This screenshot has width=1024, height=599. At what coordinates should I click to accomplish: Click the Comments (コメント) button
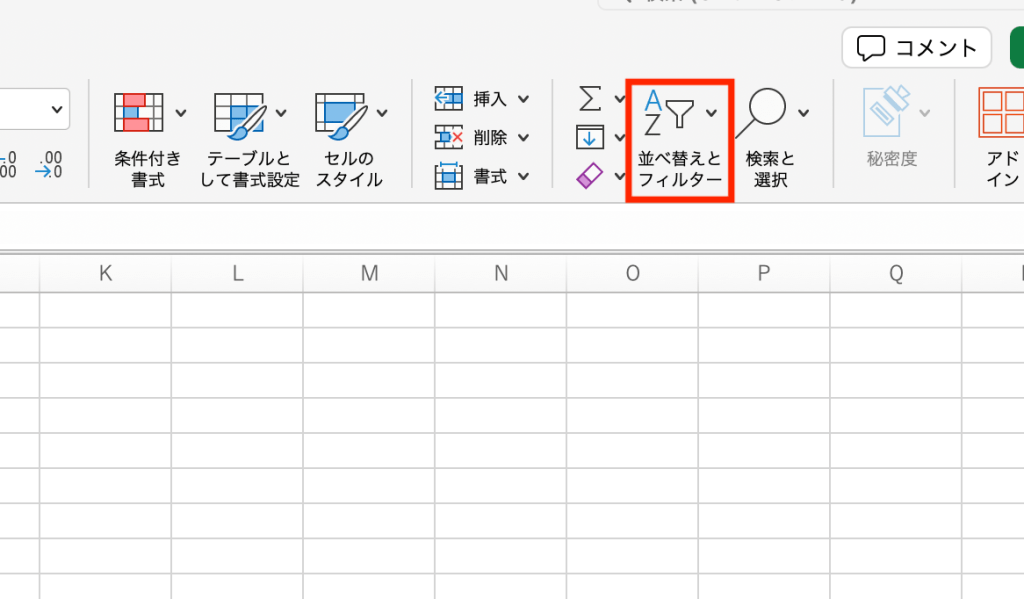click(x=916, y=47)
